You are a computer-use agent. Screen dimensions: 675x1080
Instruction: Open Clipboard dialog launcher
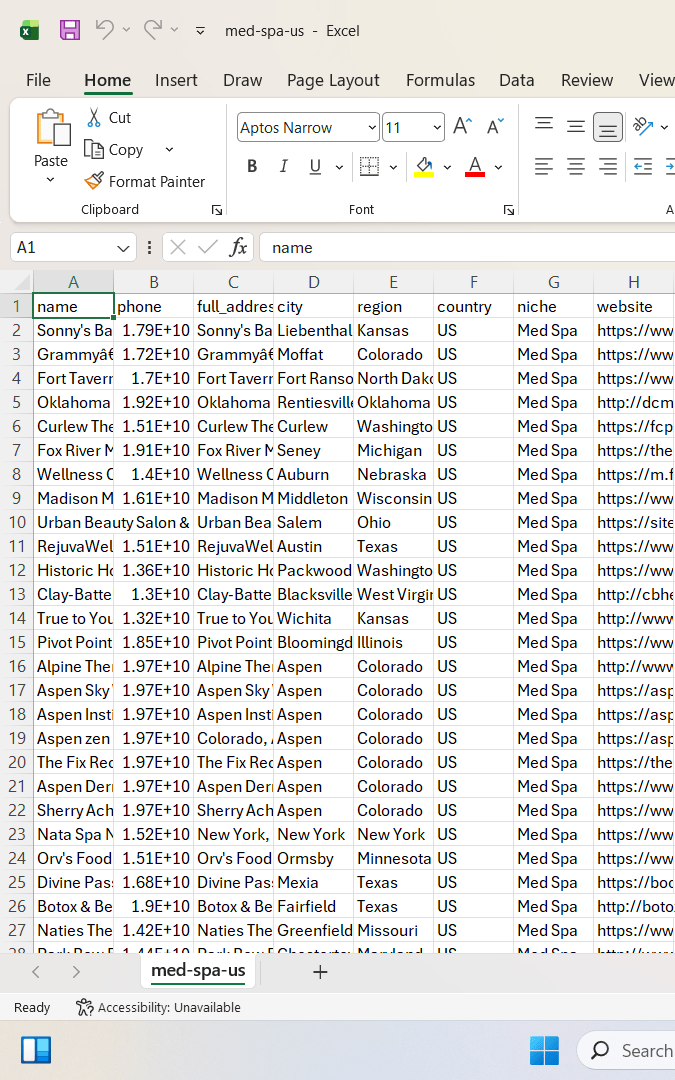coord(217,210)
